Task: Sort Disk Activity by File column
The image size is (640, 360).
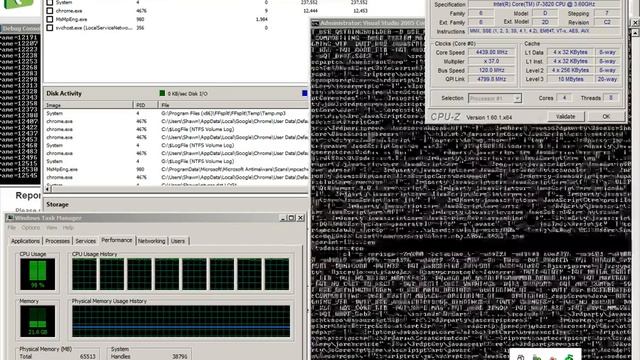Action: tap(233, 105)
